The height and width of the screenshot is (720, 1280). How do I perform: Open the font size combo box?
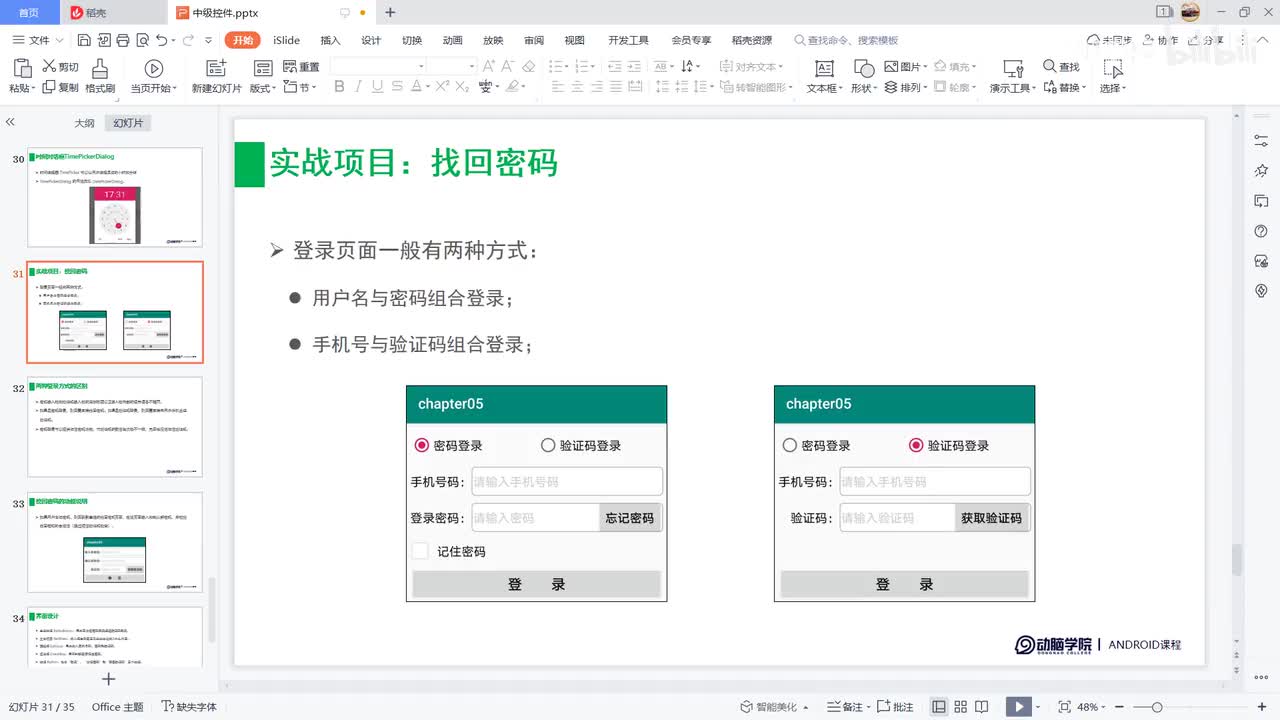click(x=453, y=66)
